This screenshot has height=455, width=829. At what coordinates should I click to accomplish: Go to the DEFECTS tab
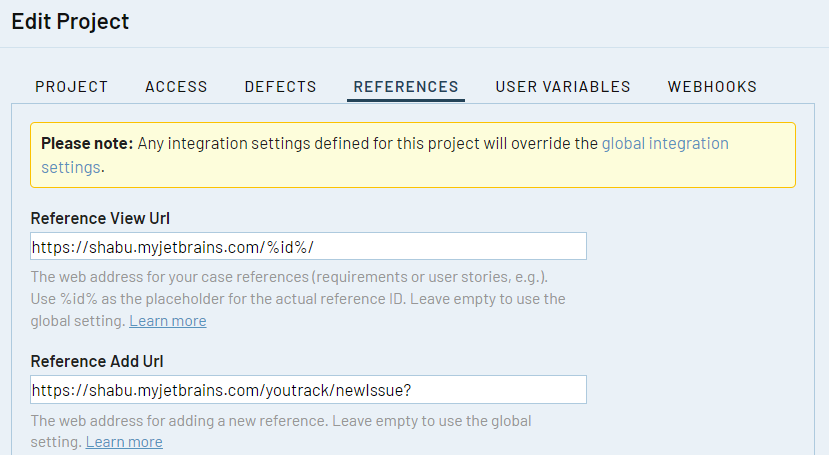click(x=280, y=87)
